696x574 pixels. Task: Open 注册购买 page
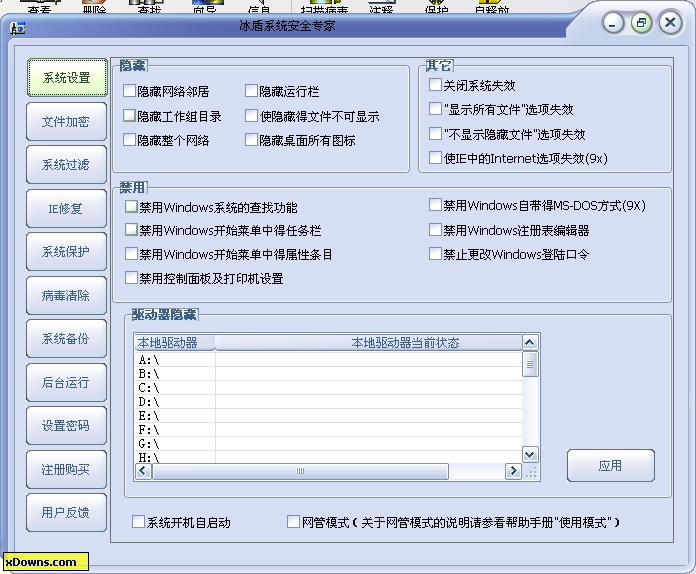[x=66, y=469]
